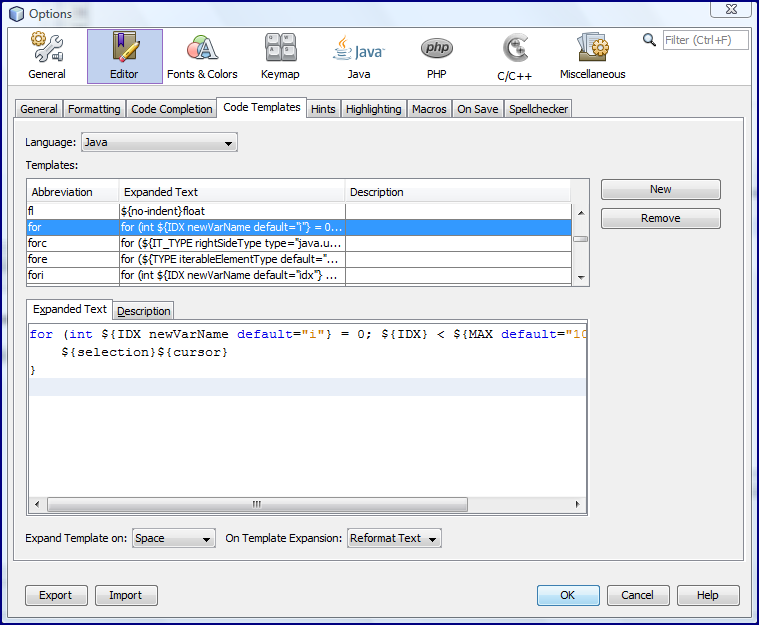Select the fore template row
Screen dimensions: 759x625
coord(299,259)
